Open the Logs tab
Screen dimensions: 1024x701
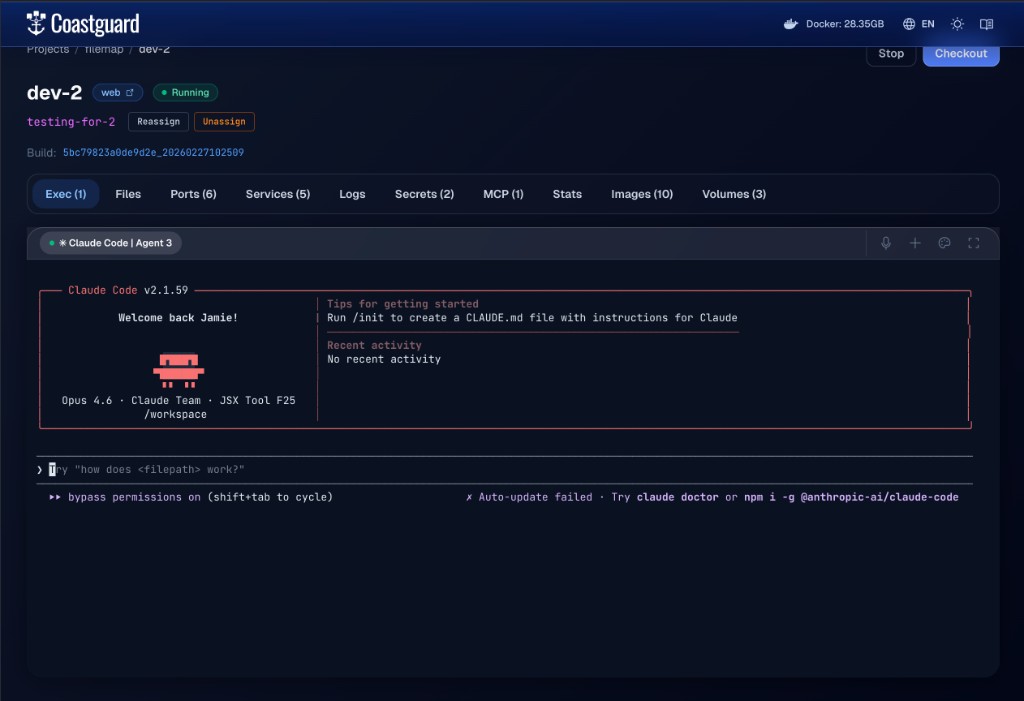(x=352, y=194)
